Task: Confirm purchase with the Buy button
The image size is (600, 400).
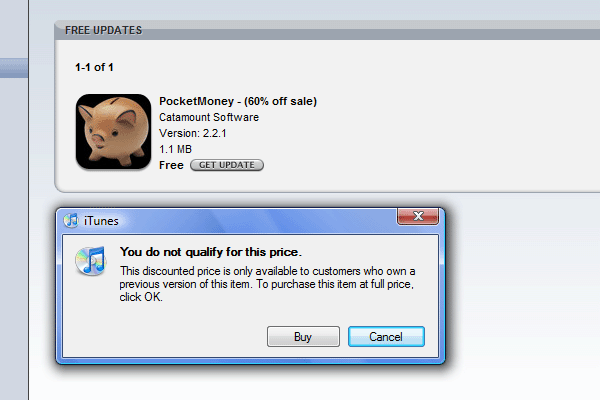Action: pyautogui.click(x=303, y=336)
